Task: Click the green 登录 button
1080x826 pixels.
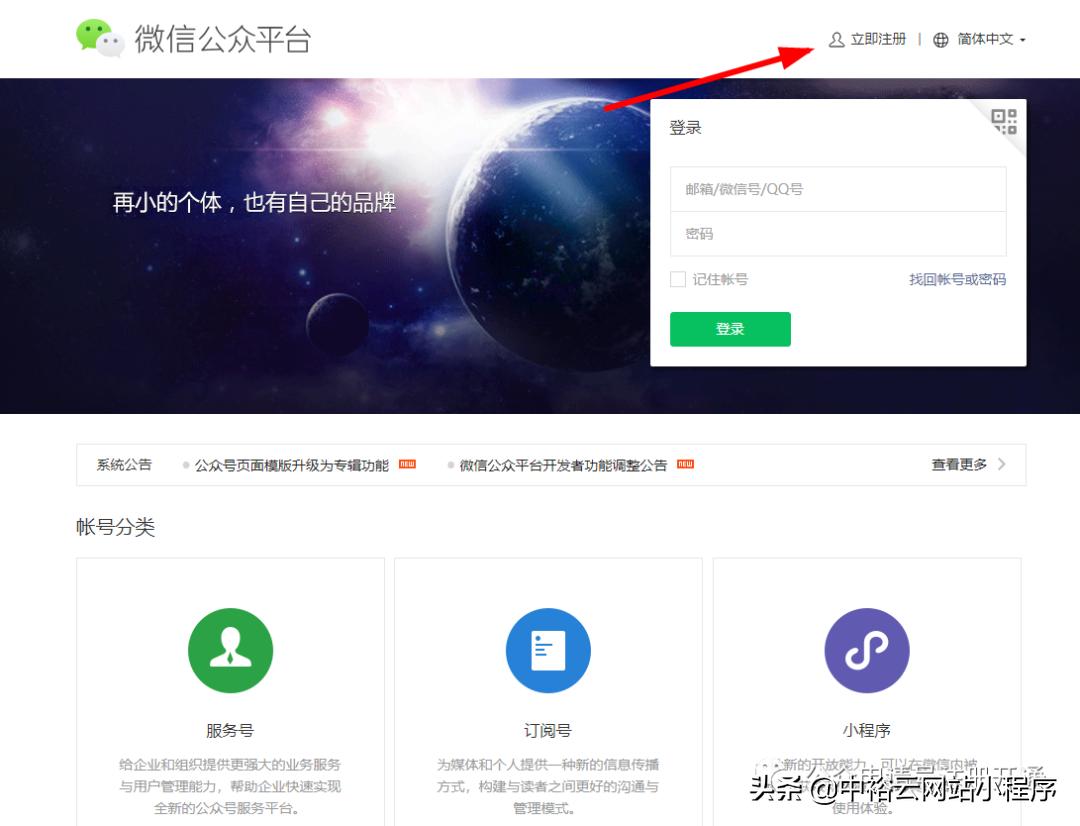Action: (x=730, y=329)
